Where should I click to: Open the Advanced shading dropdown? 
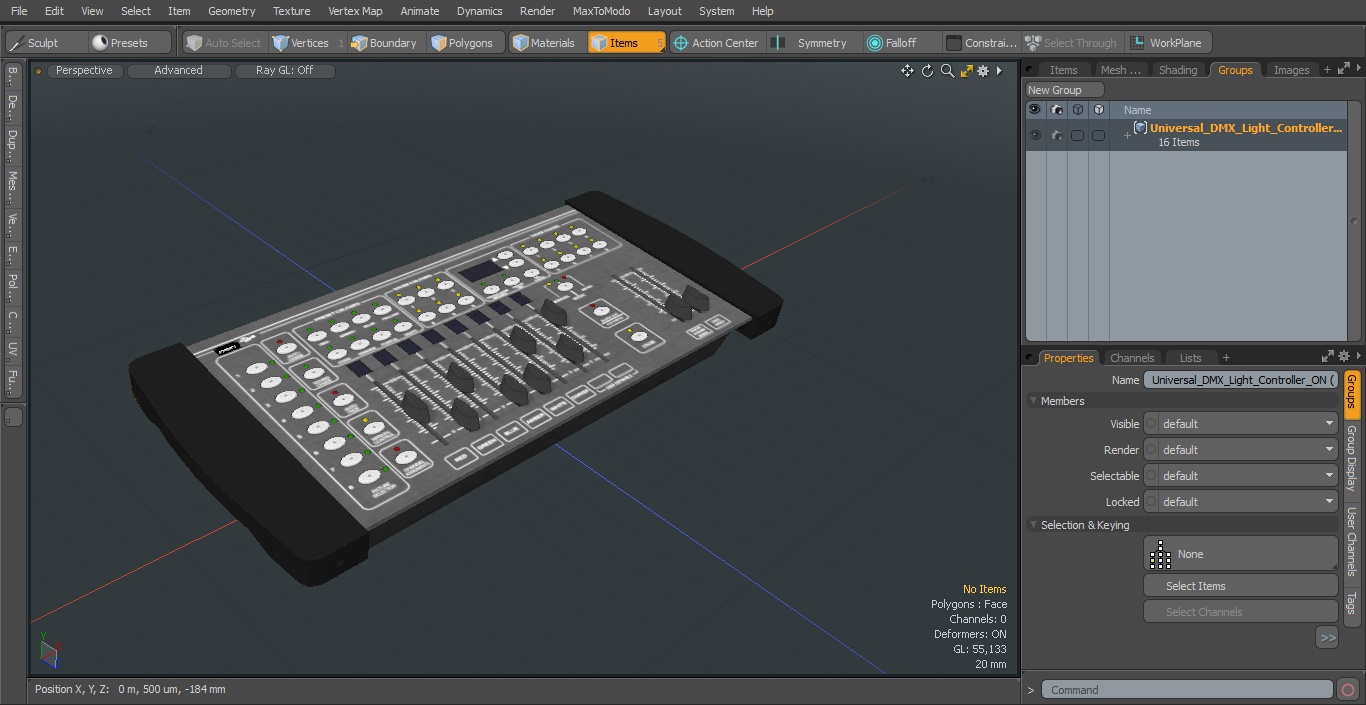coord(179,71)
